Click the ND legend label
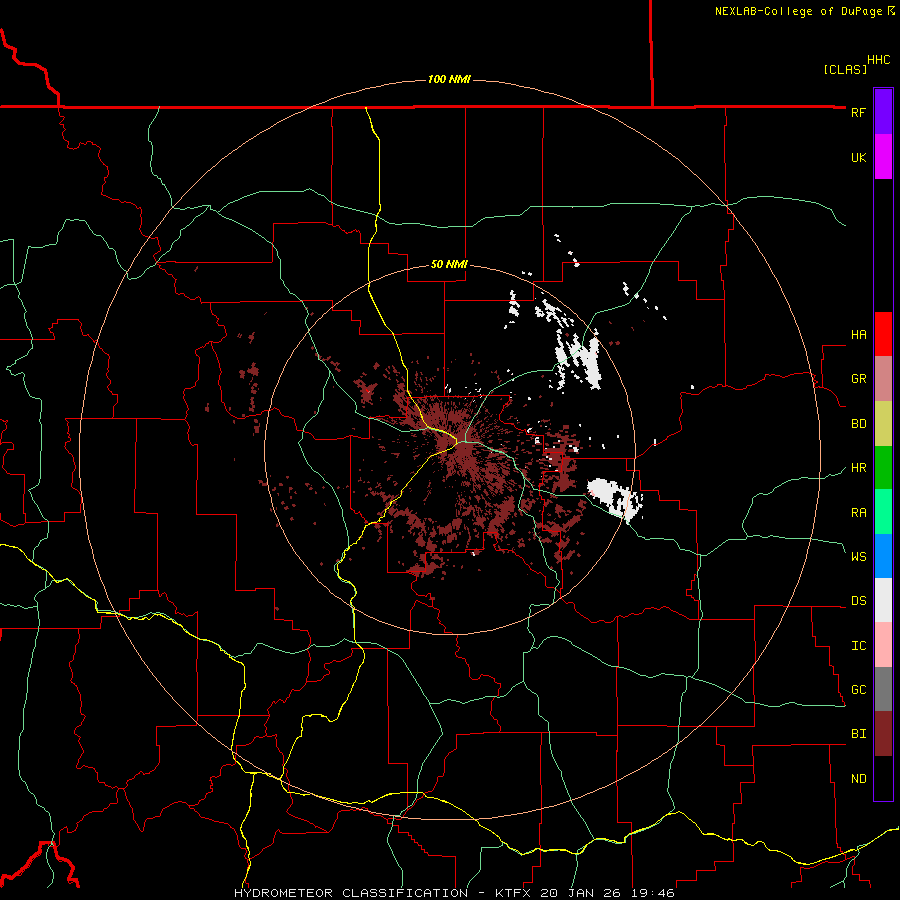Viewport: 900px width, 900px height. point(858,779)
